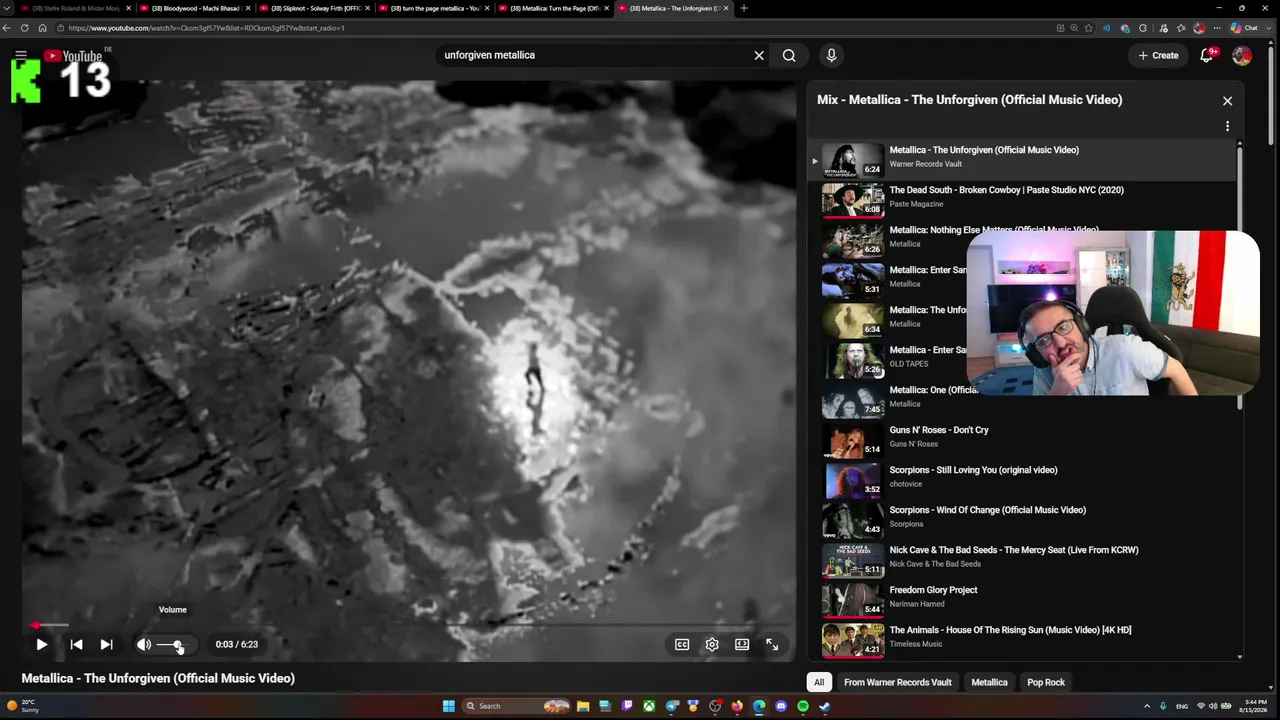Open the weather widget on taskbar
The height and width of the screenshot is (720, 1280).
[x=22, y=706]
